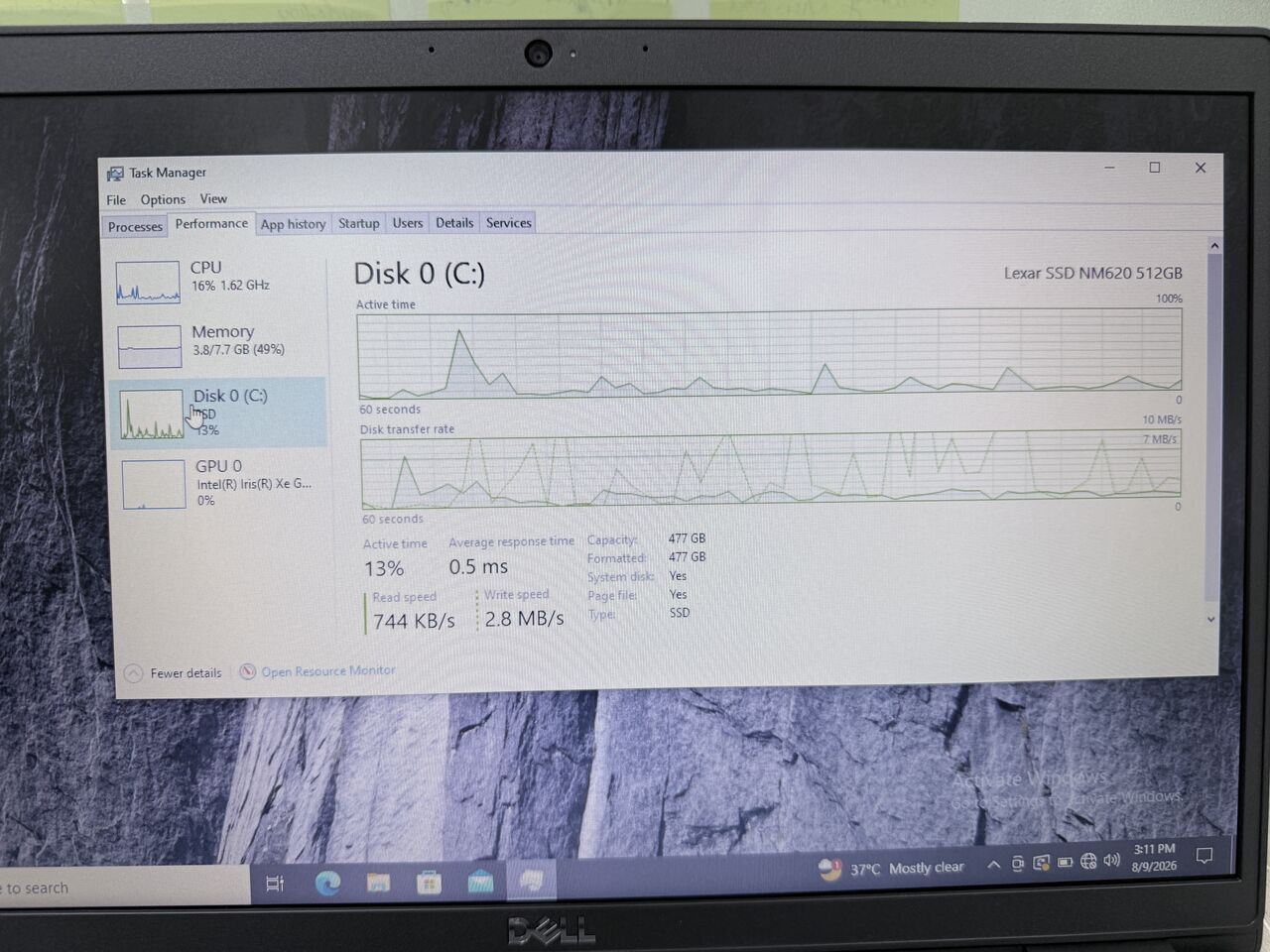The width and height of the screenshot is (1270, 952).
Task: Click the Task Manager title icon
Action: (x=115, y=174)
